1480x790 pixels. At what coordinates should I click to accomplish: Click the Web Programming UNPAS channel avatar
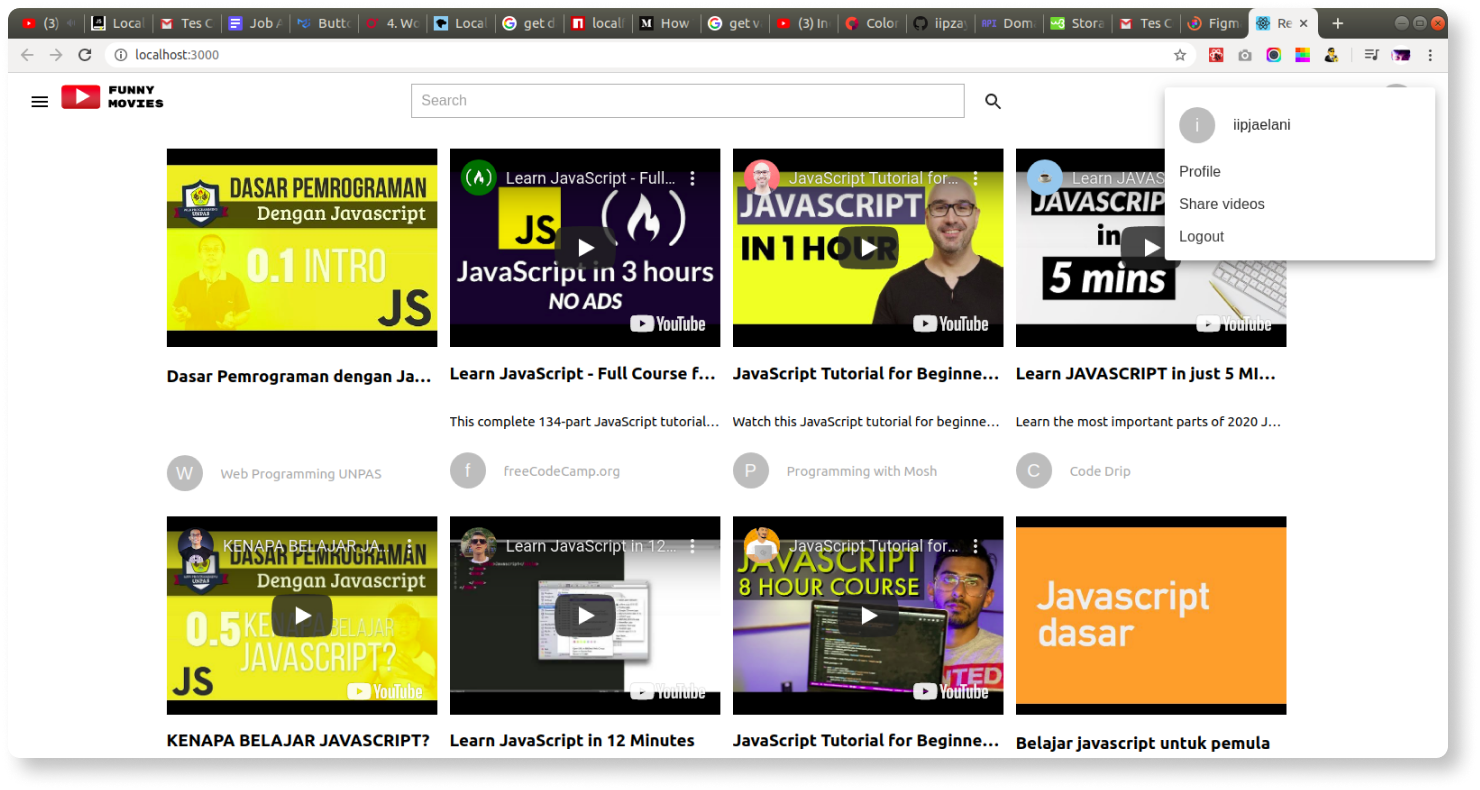[184, 472]
